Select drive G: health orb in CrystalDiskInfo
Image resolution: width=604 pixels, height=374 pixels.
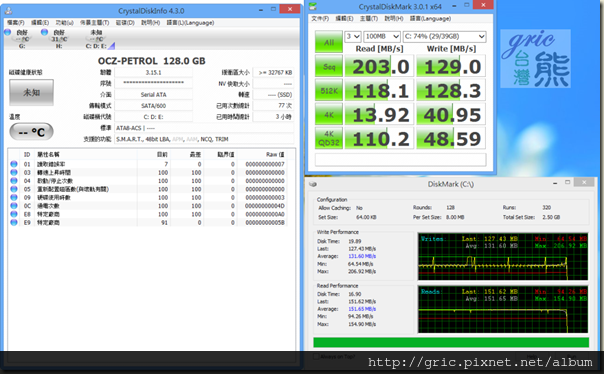(8, 32)
